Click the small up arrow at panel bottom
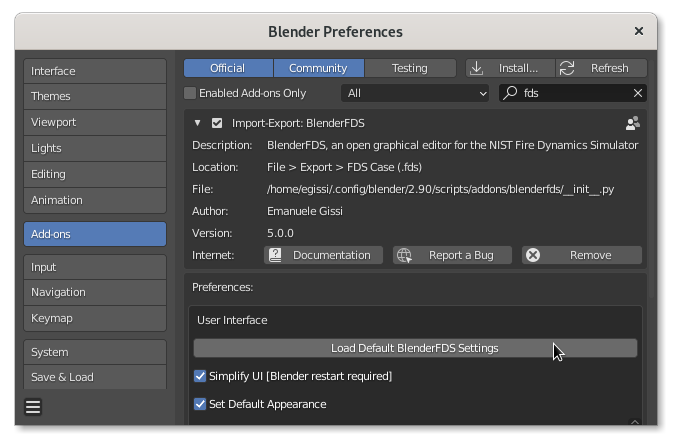676x444 pixels. [x=635, y=422]
